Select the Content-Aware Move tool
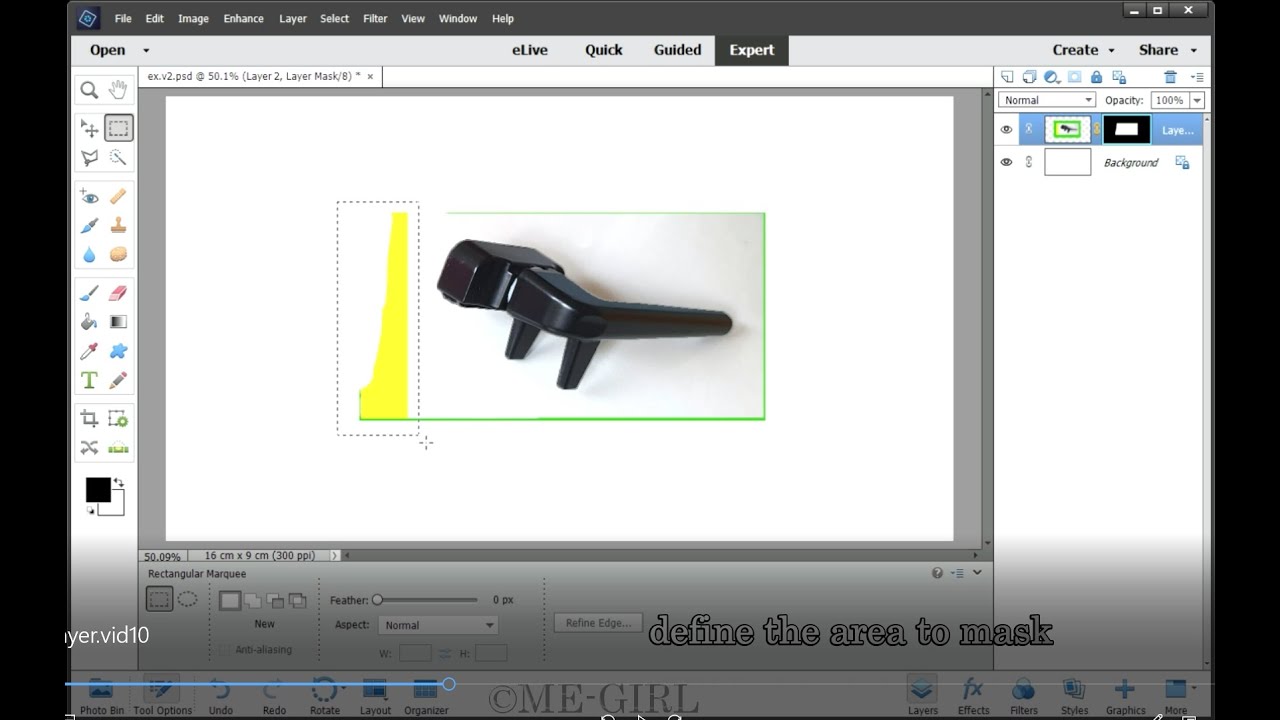Screen dimensions: 1280x720 (89, 448)
